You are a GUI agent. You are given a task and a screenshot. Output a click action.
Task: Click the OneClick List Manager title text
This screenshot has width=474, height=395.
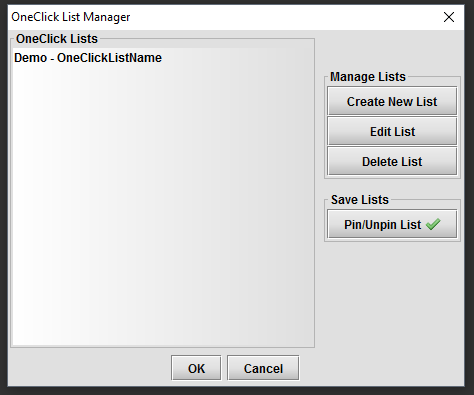point(71,17)
